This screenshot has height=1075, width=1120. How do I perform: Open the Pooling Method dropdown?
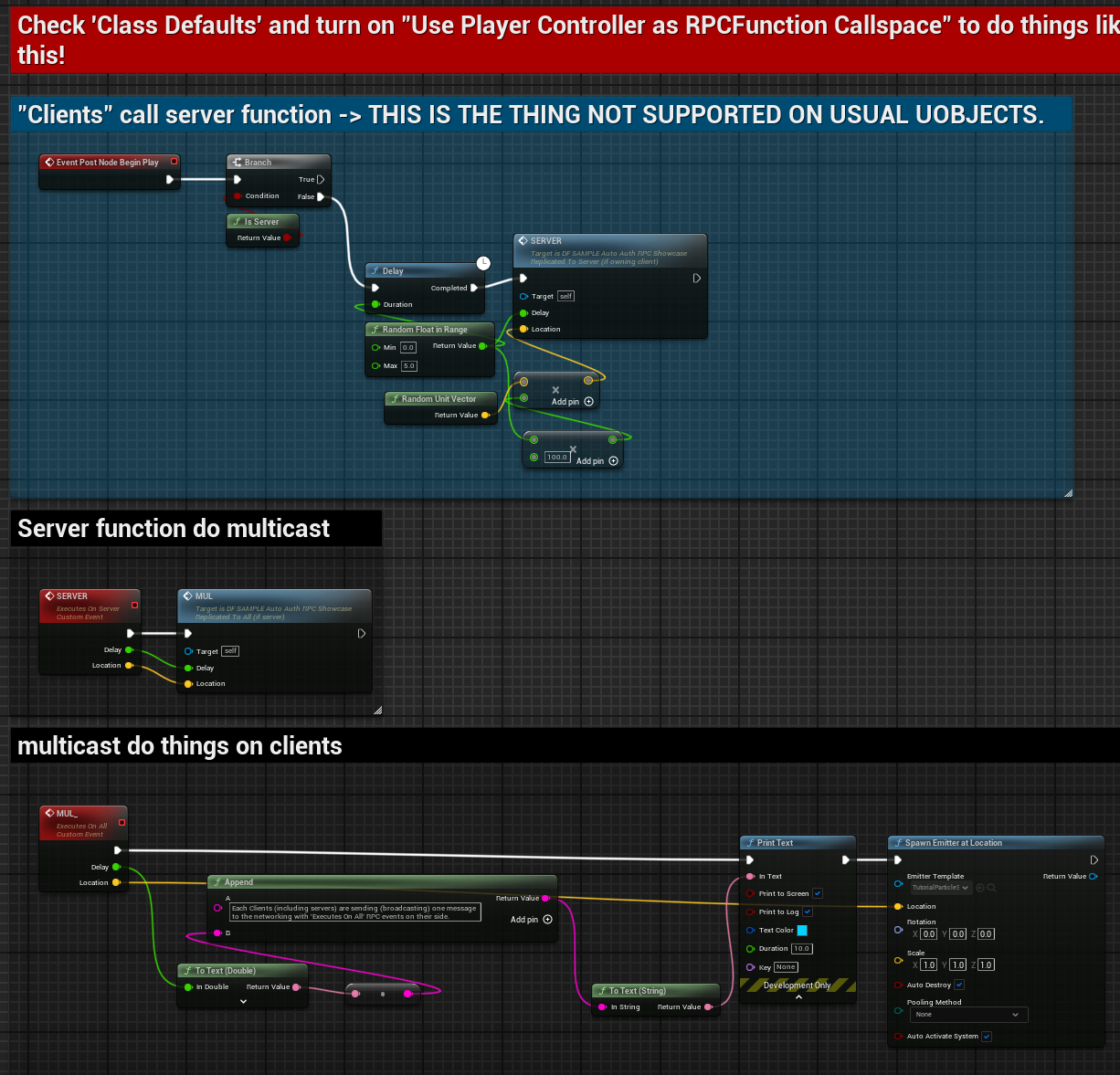pyautogui.click(x=968, y=1015)
